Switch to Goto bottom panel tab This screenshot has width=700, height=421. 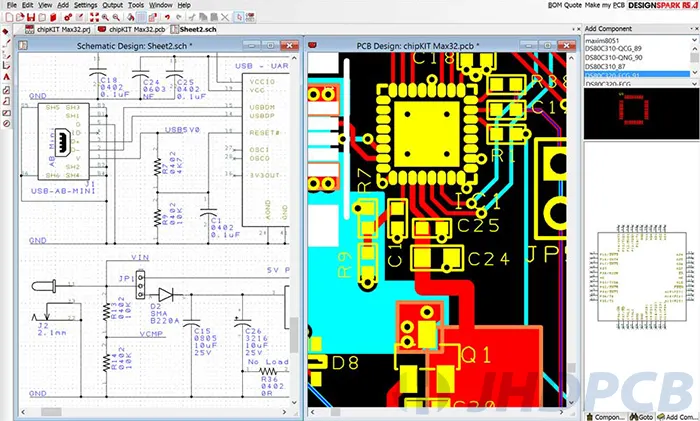click(641, 417)
